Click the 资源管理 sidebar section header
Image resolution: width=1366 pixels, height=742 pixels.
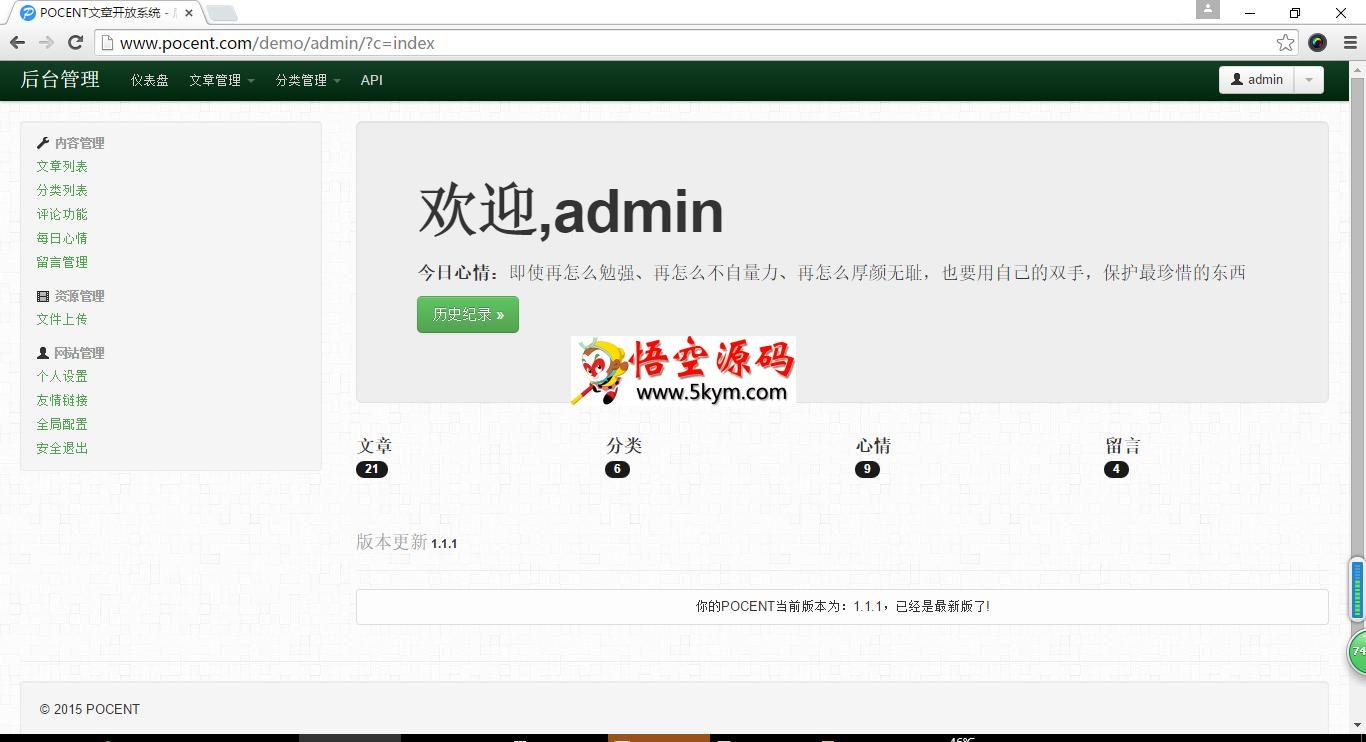click(70, 296)
